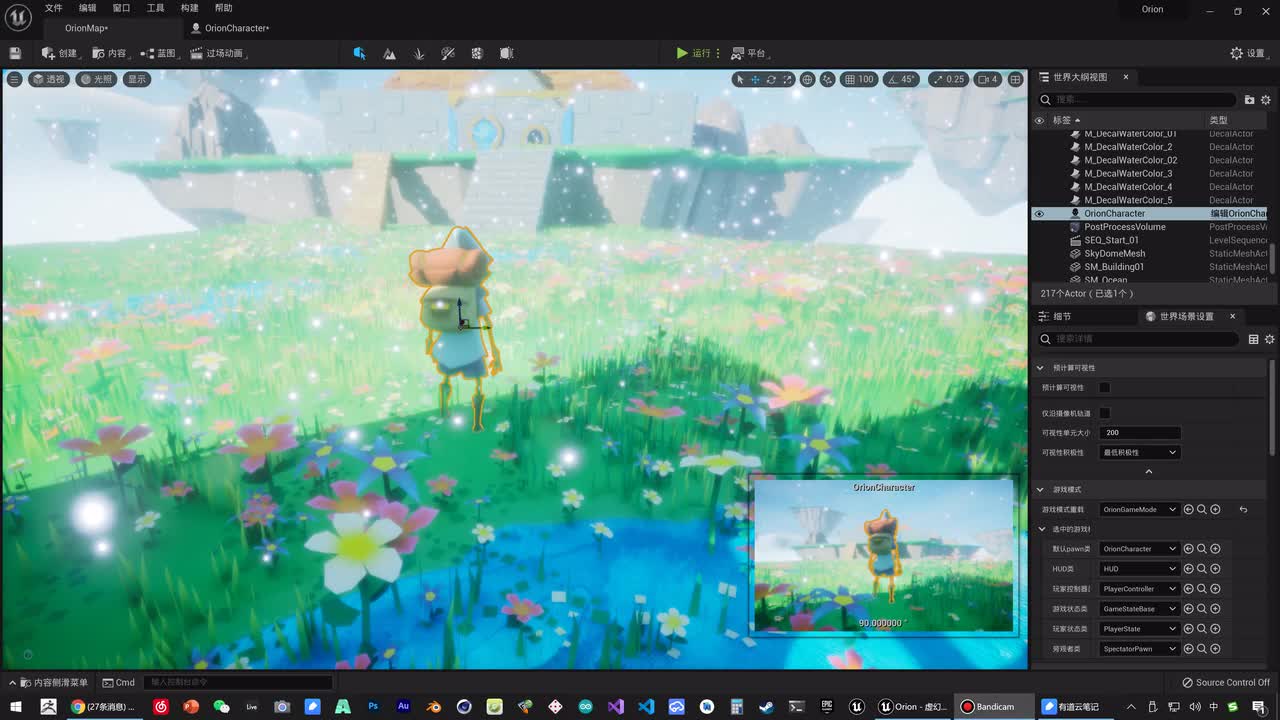1280x720 pixels.
Task: Activate the Selection mode icon
Action: (x=359, y=53)
